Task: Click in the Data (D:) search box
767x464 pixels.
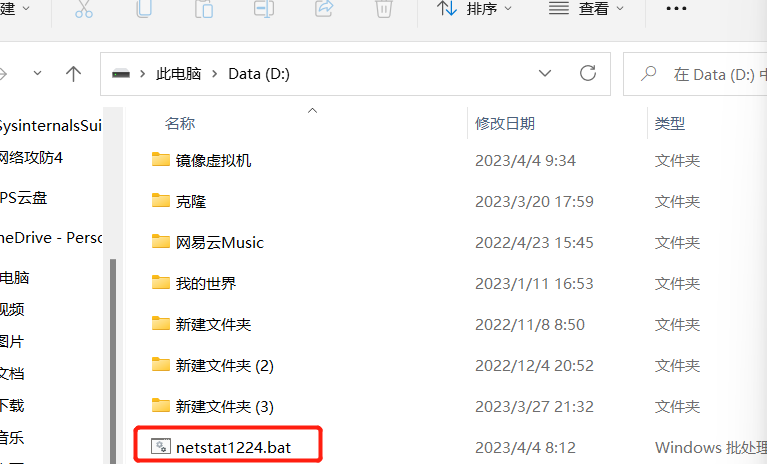Action: point(695,74)
